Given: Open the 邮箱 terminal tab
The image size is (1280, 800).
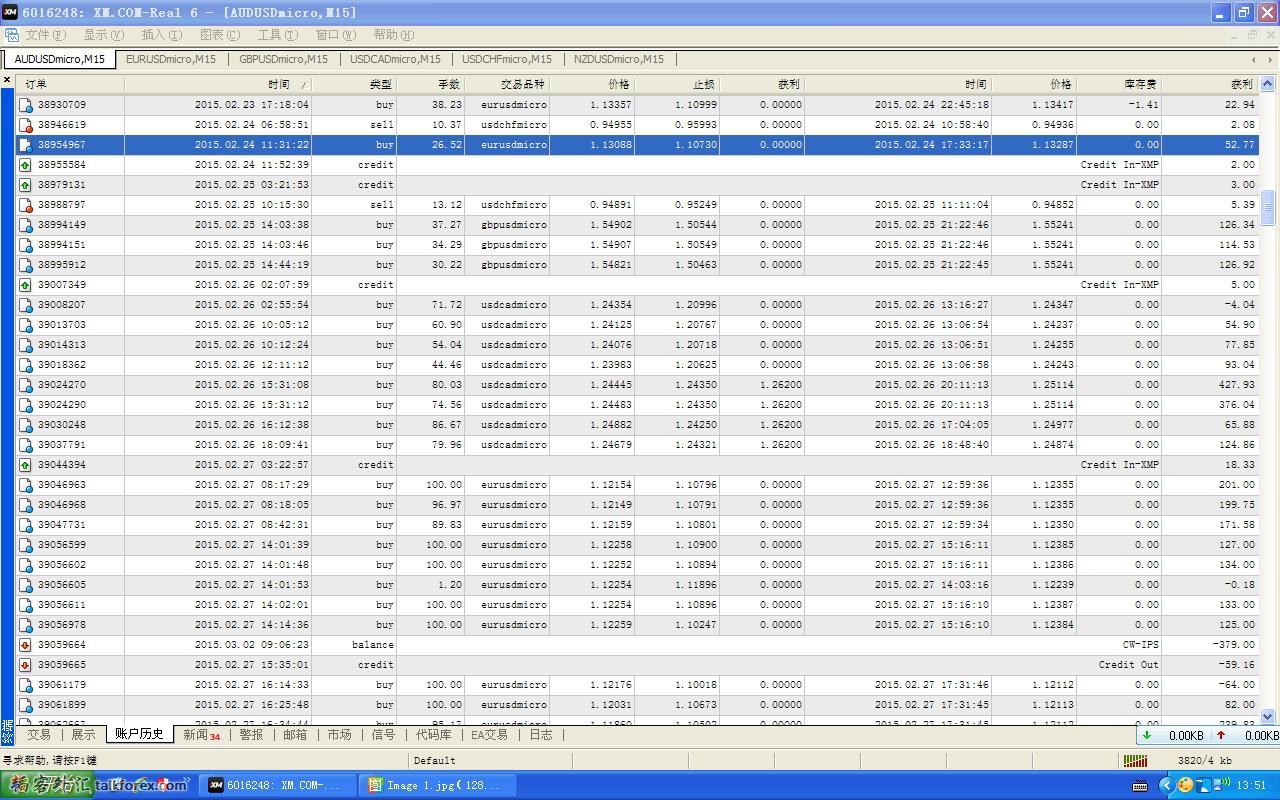Looking at the screenshot, I should [x=295, y=734].
